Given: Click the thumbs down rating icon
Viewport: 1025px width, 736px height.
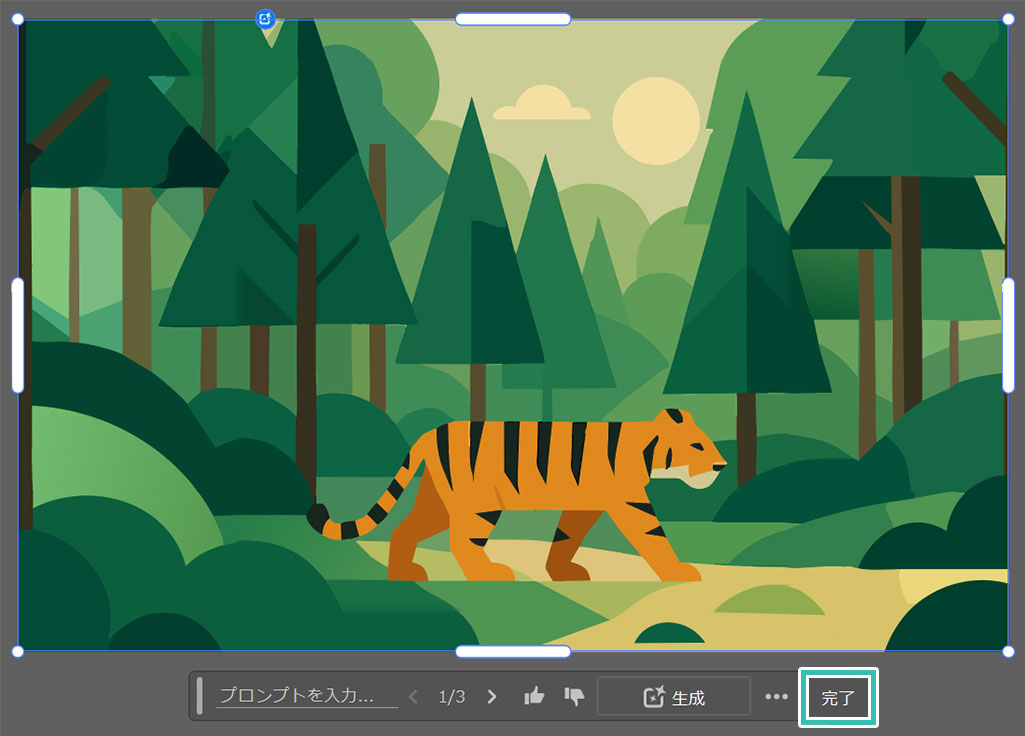Looking at the screenshot, I should (574, 696).
